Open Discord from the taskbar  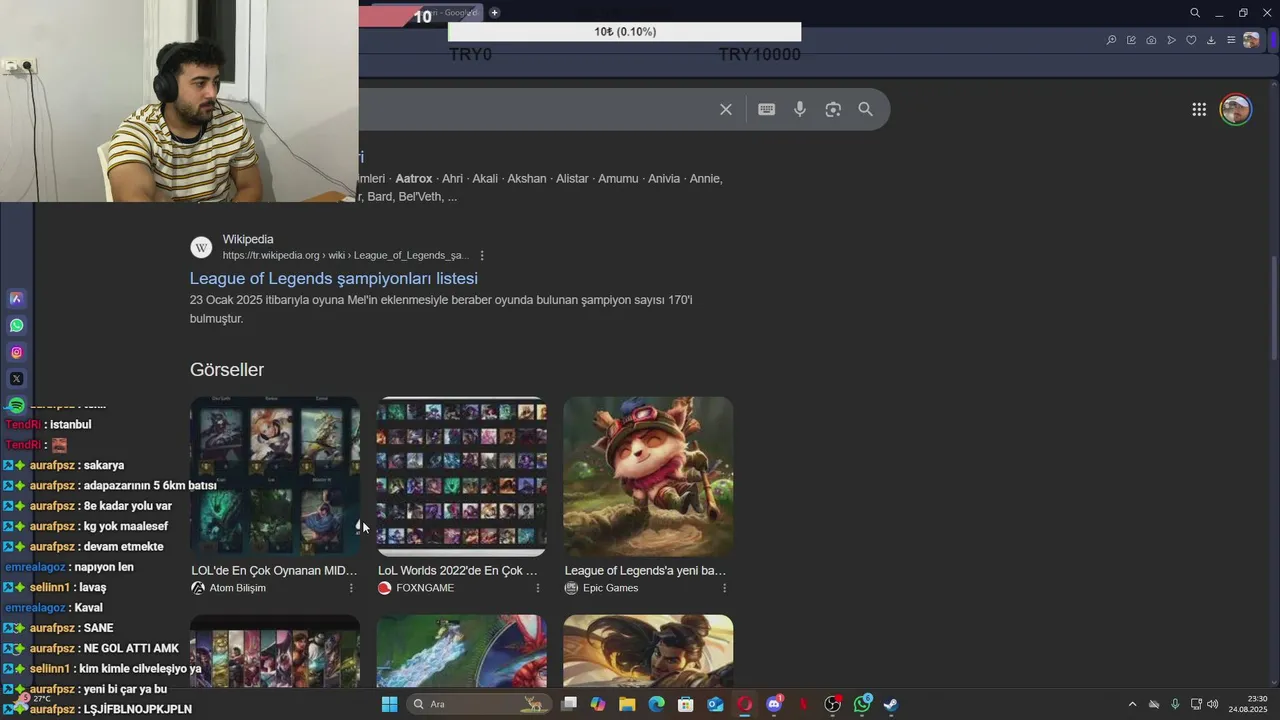[774, 704]
